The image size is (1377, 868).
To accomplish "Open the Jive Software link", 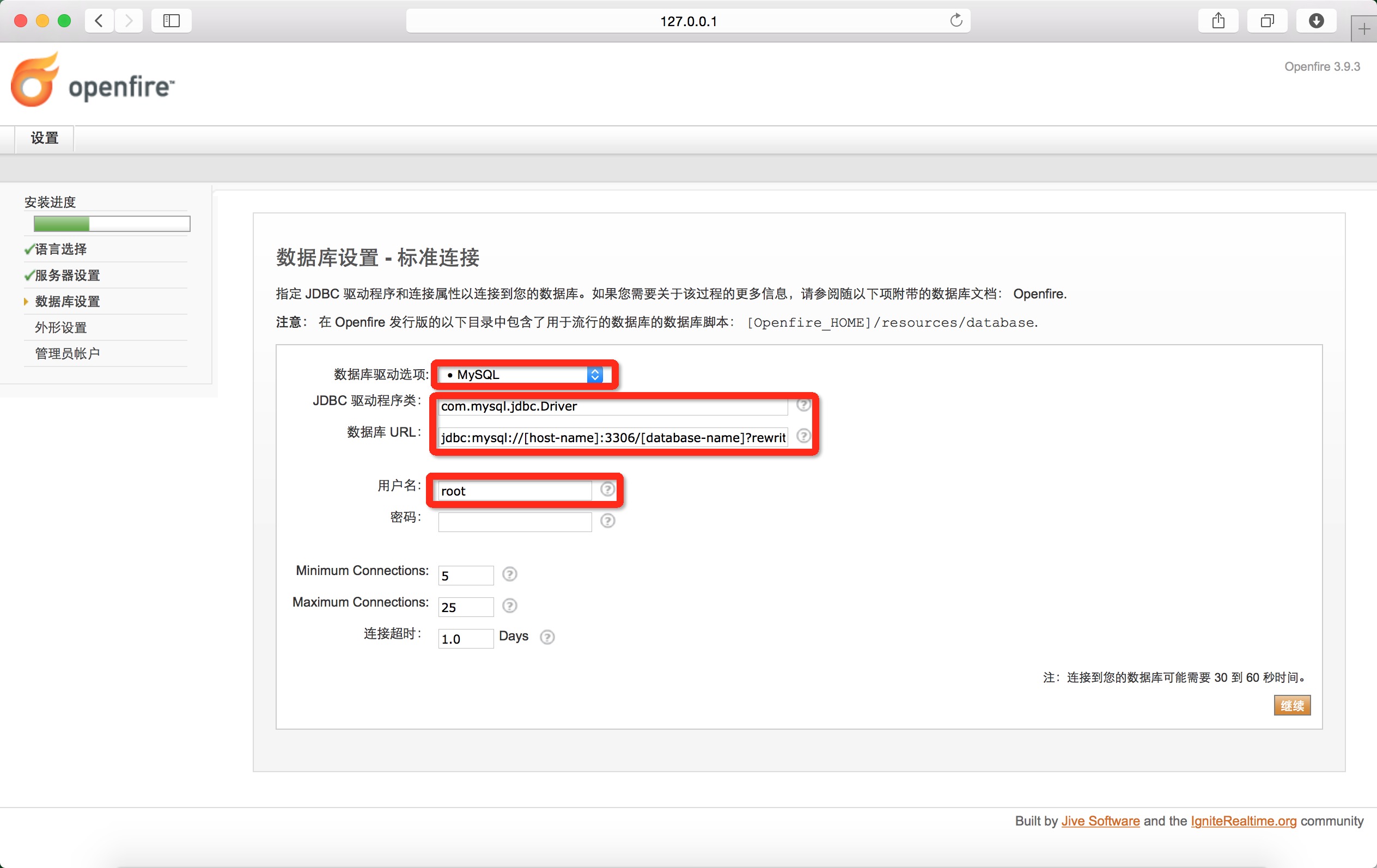I will click(1100, 821).
